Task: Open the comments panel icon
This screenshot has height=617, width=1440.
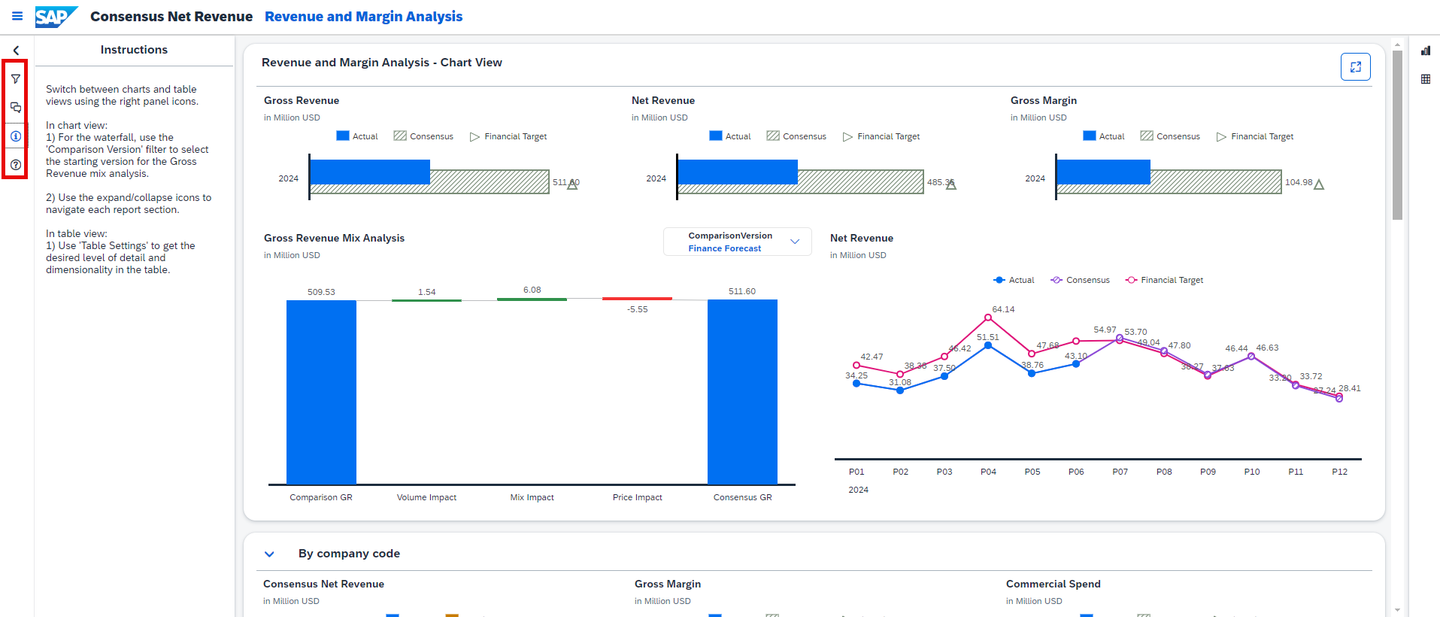Action: click(x=15, y=107)
